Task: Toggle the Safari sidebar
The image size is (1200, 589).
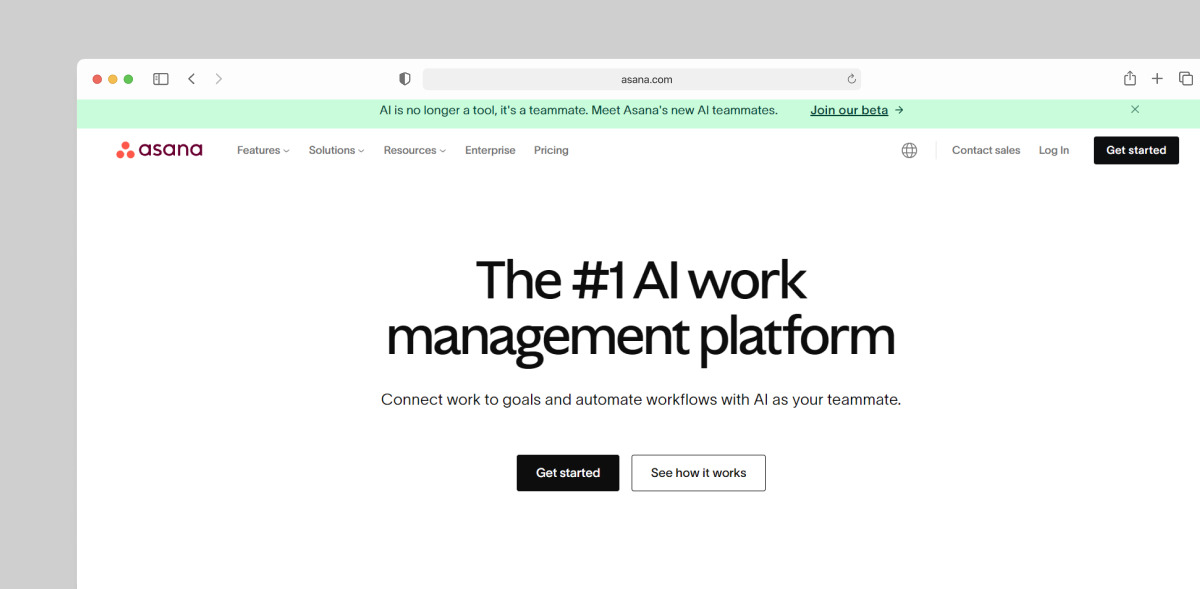Action: coord(161,79)
